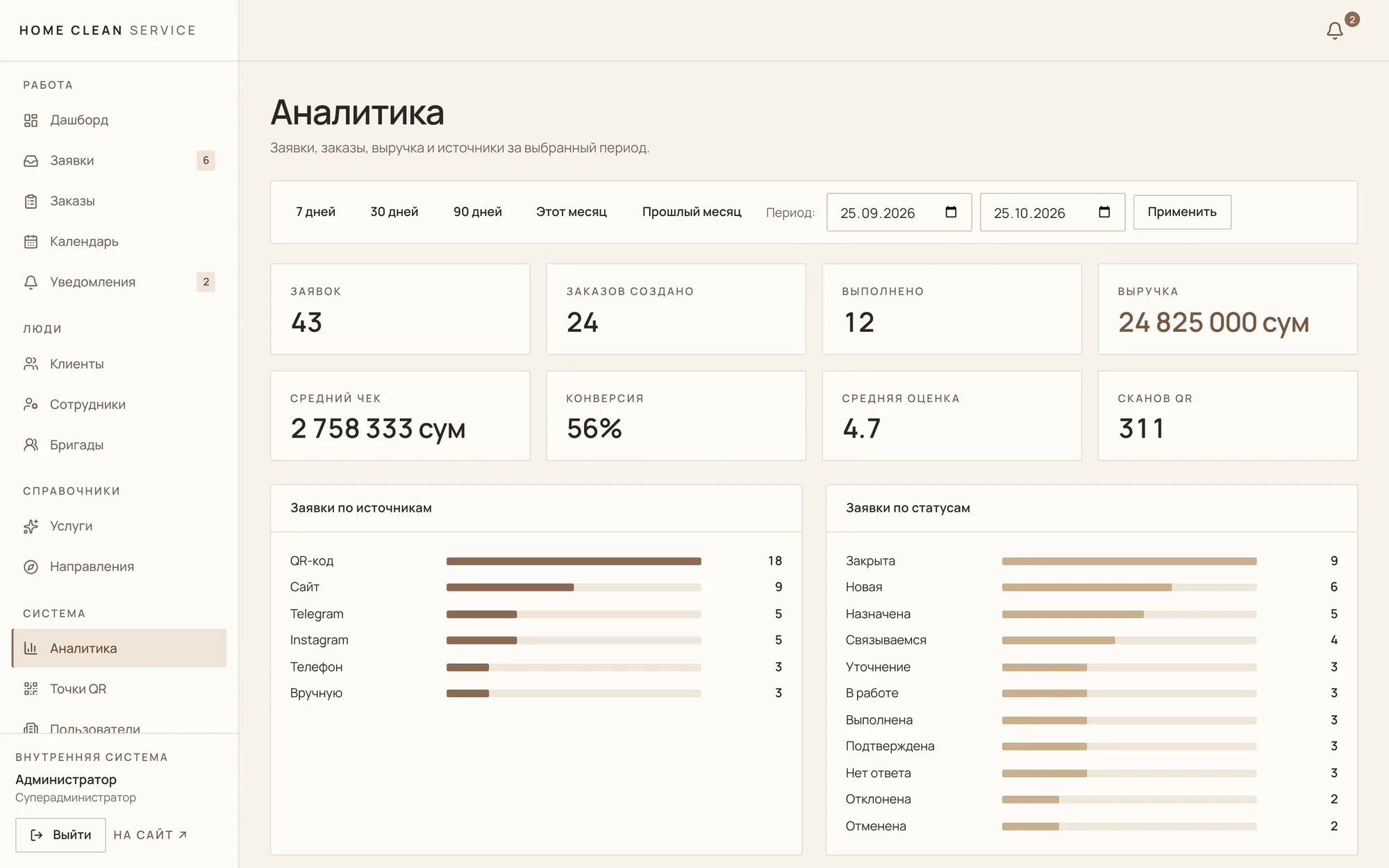The height and width of the screenshot is (868, 1389).
Task: Click the Сканов QR value 311
Action: [1141, 429]
